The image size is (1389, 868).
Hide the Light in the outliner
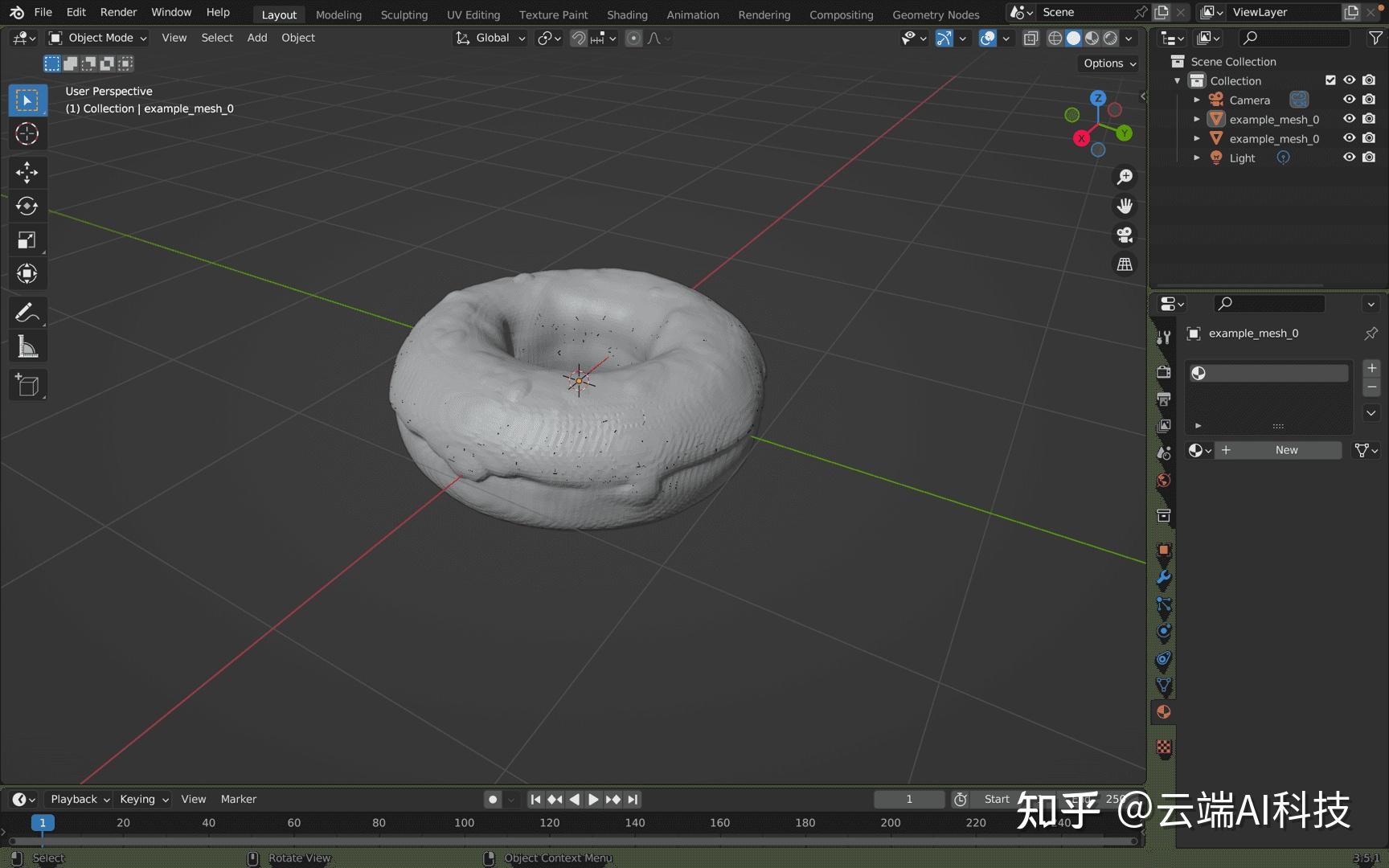tap(1350, 158)
